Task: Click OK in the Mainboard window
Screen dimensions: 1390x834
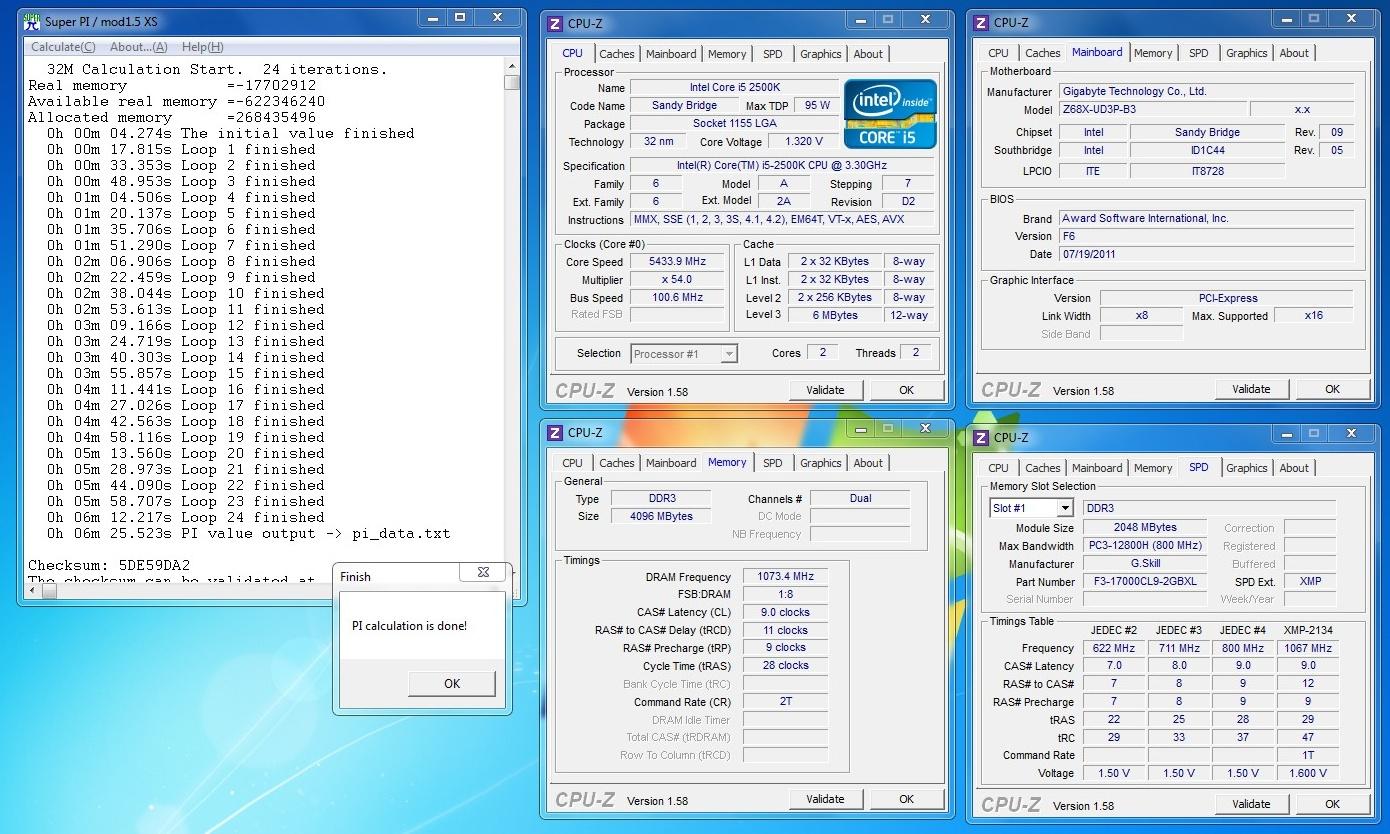Action: (x=1332, y=389)
